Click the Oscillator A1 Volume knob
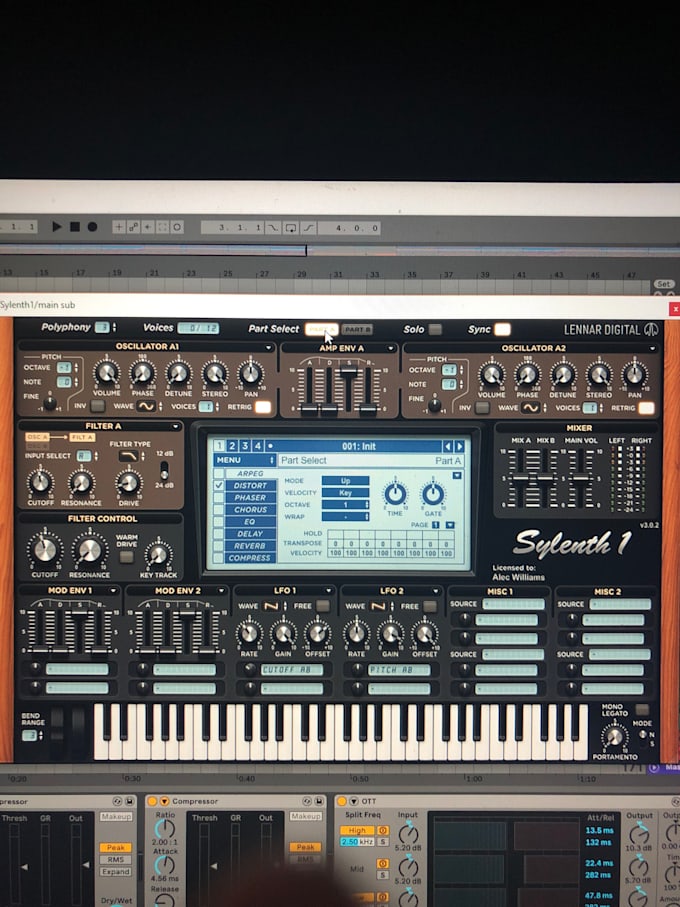680x907 pixels. point(107,373)
